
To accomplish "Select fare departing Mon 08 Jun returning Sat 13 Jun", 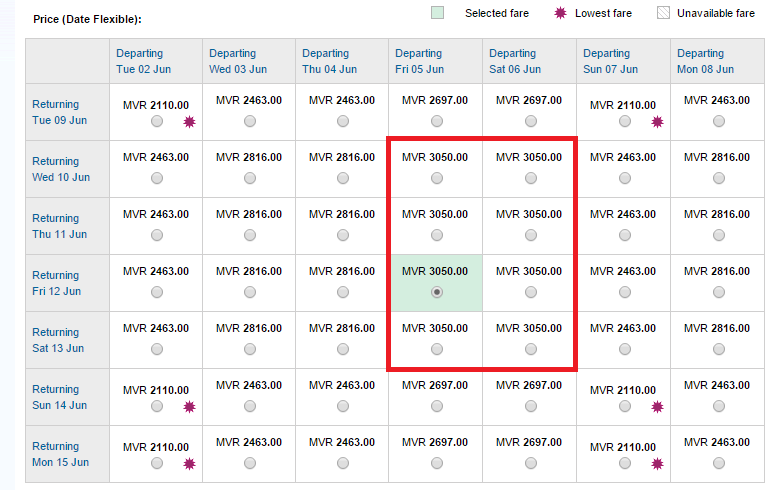I will point(719,349).
